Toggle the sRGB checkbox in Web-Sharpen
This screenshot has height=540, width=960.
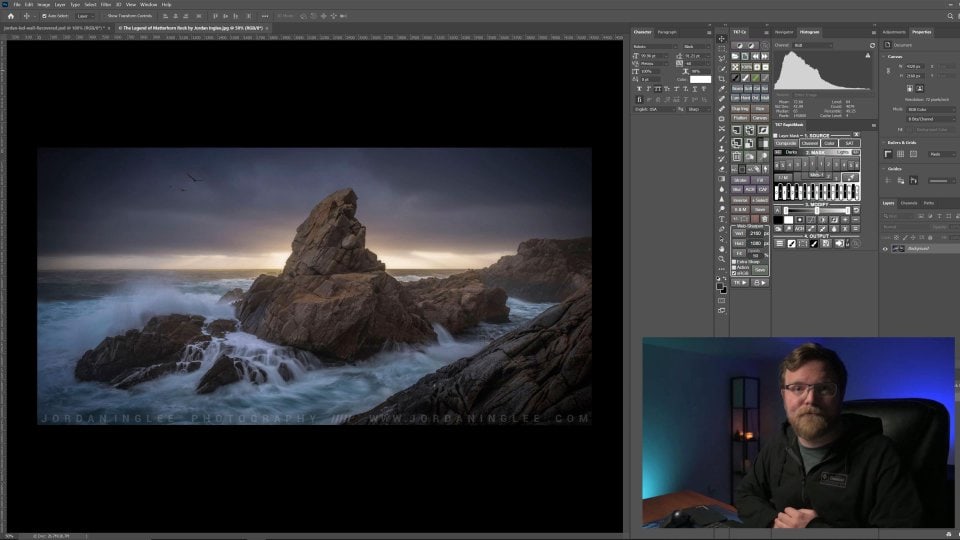tap(735, 273)
